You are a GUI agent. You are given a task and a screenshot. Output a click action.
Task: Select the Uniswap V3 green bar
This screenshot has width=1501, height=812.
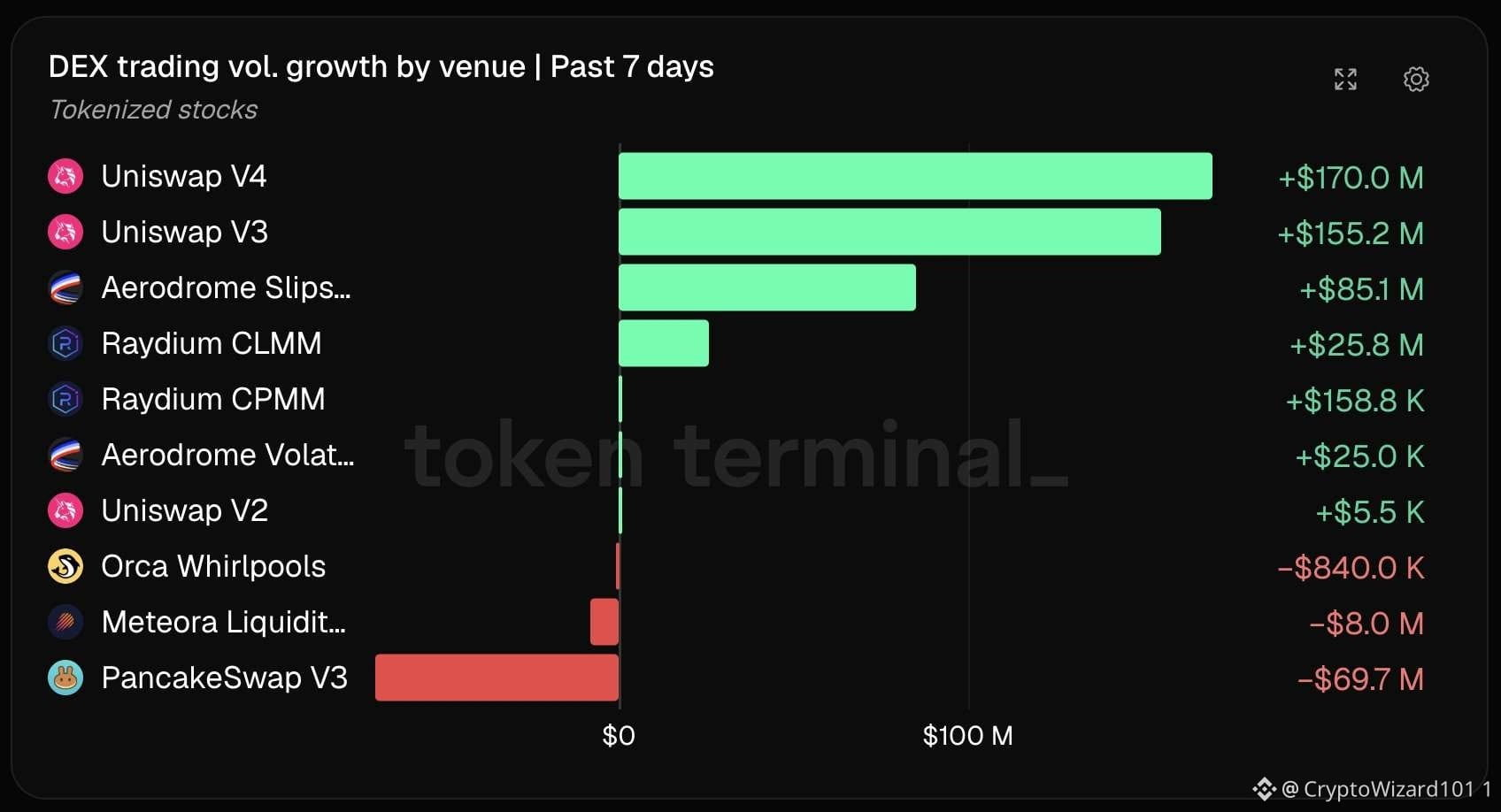(889, 232)
